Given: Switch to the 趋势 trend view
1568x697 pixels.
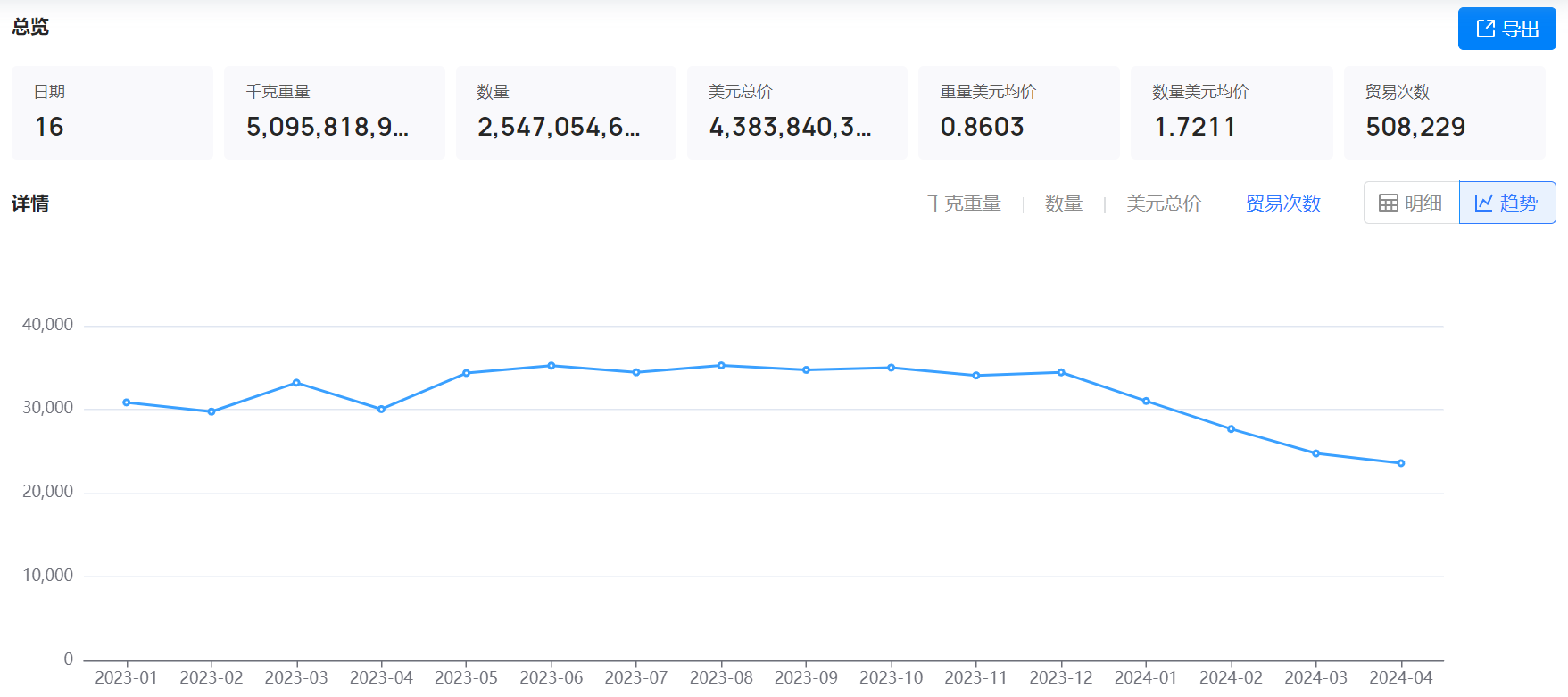Looking at the screenshot, I should (1507, 203).
